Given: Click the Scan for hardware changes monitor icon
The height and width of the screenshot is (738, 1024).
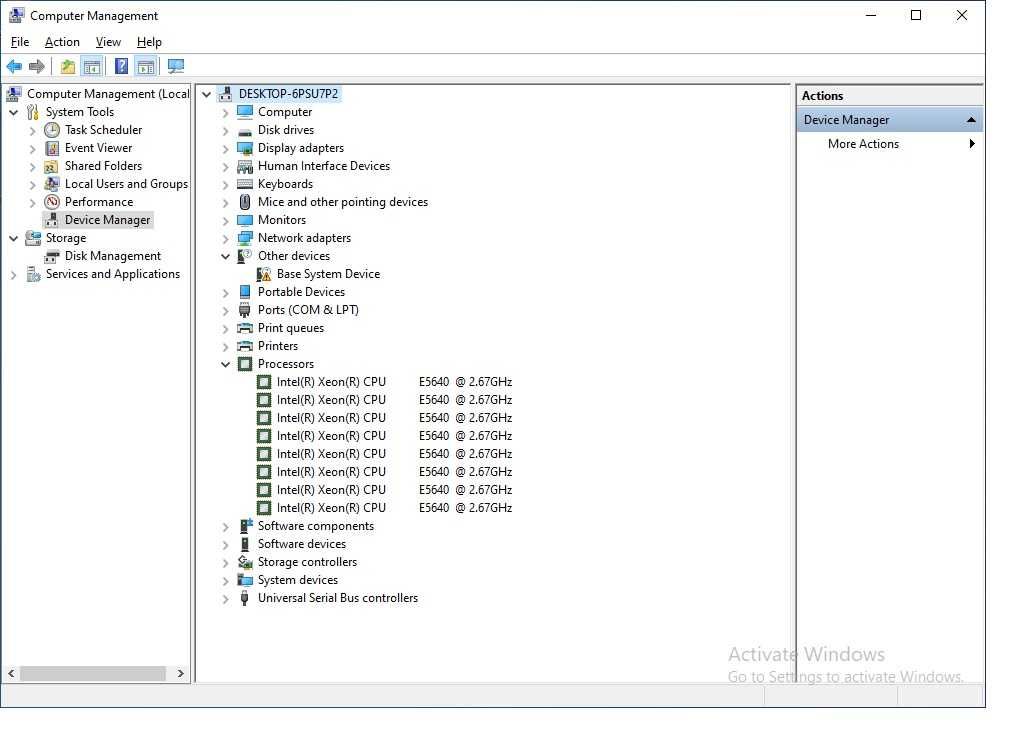Looking at the screenshot, I should coord(176,67).
